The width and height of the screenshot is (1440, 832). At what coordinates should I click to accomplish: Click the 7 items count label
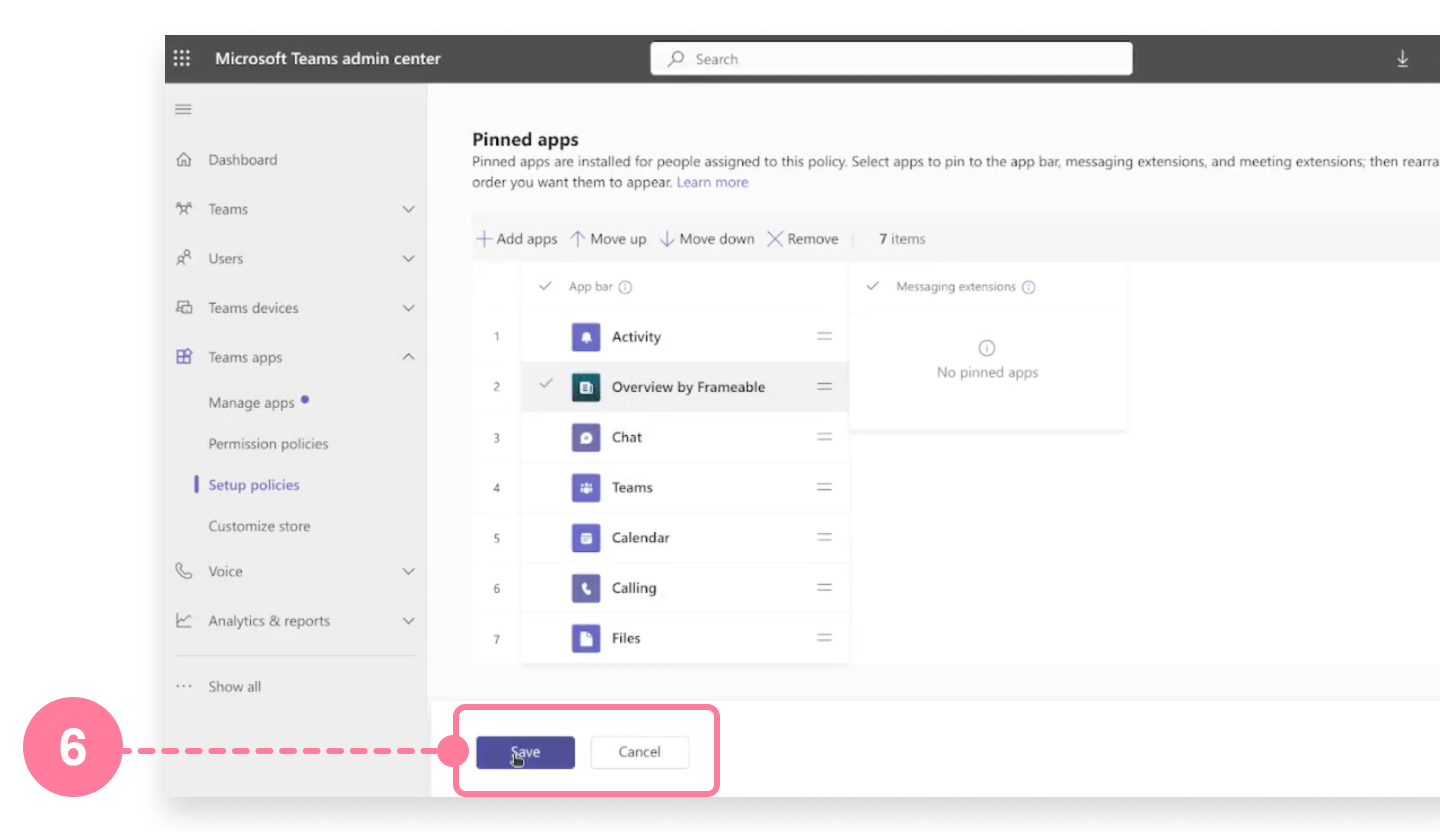point(902,239)
